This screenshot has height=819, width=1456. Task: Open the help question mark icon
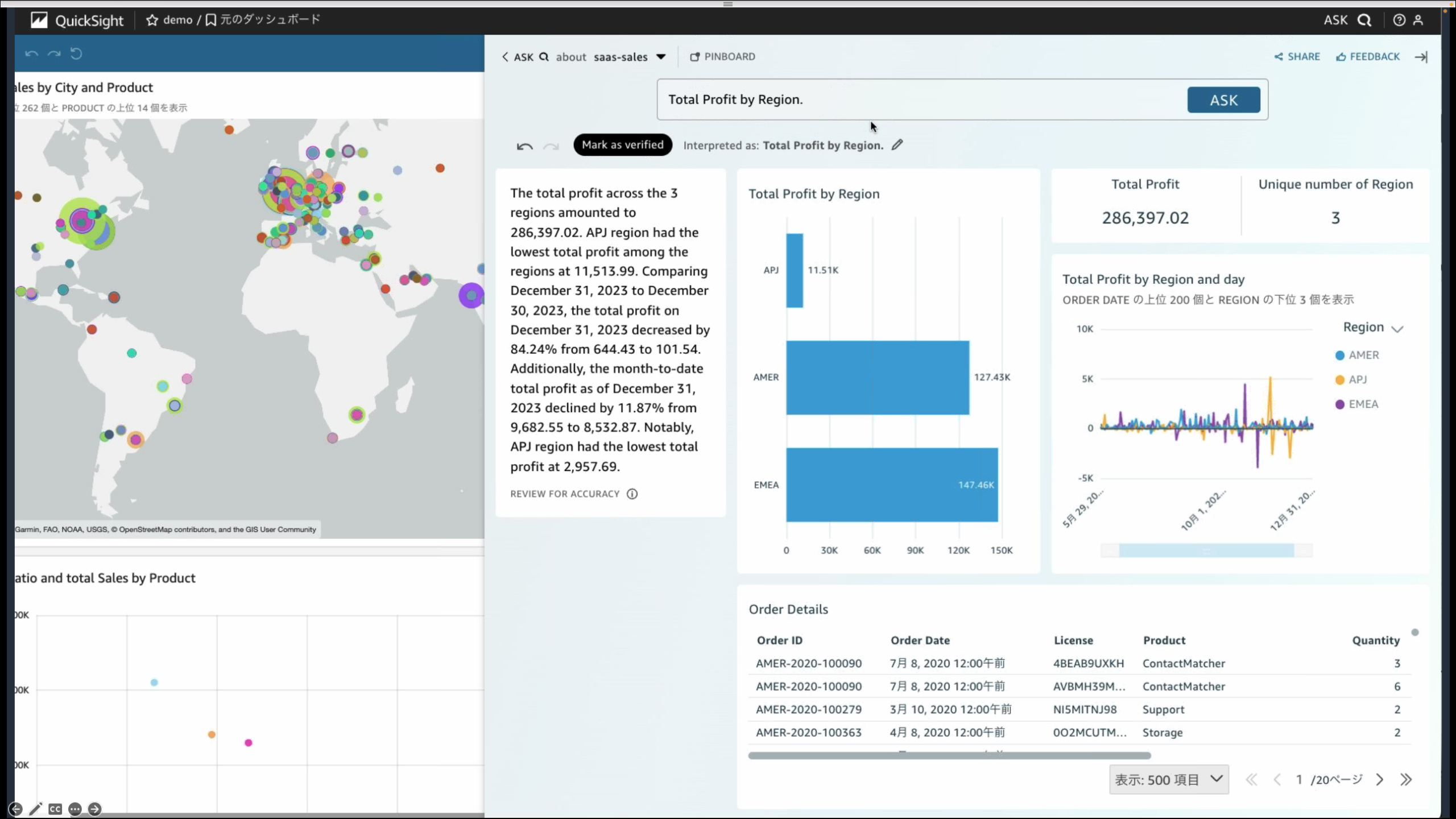click(1399, 20)
